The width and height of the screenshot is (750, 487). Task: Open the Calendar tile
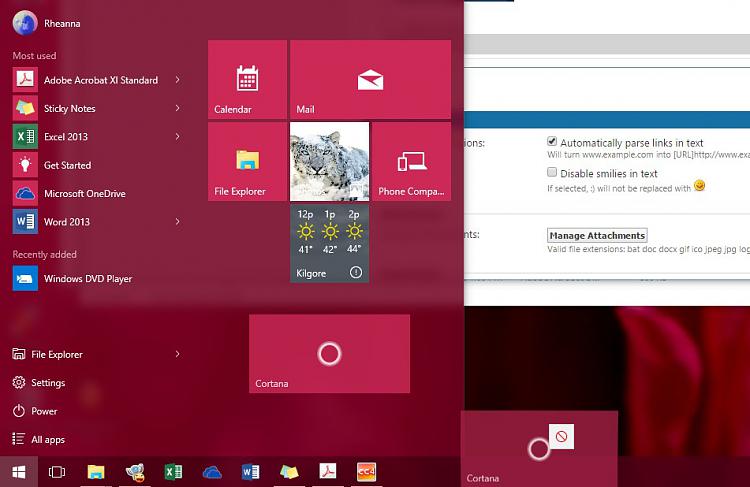(247, 79)
